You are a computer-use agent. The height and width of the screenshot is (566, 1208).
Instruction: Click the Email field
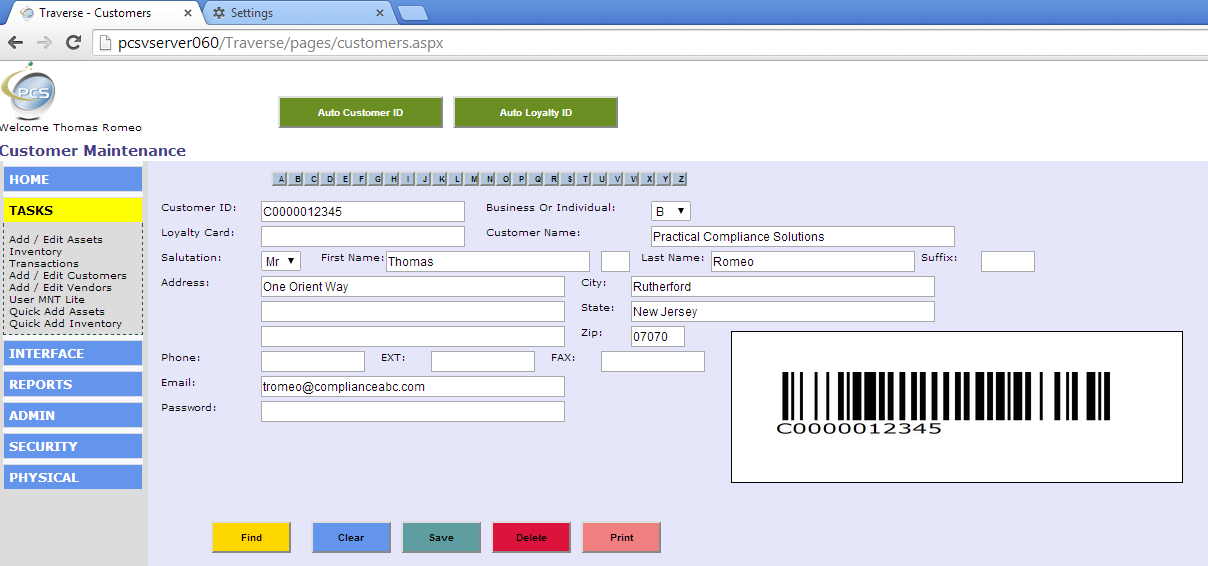point(413,387)
